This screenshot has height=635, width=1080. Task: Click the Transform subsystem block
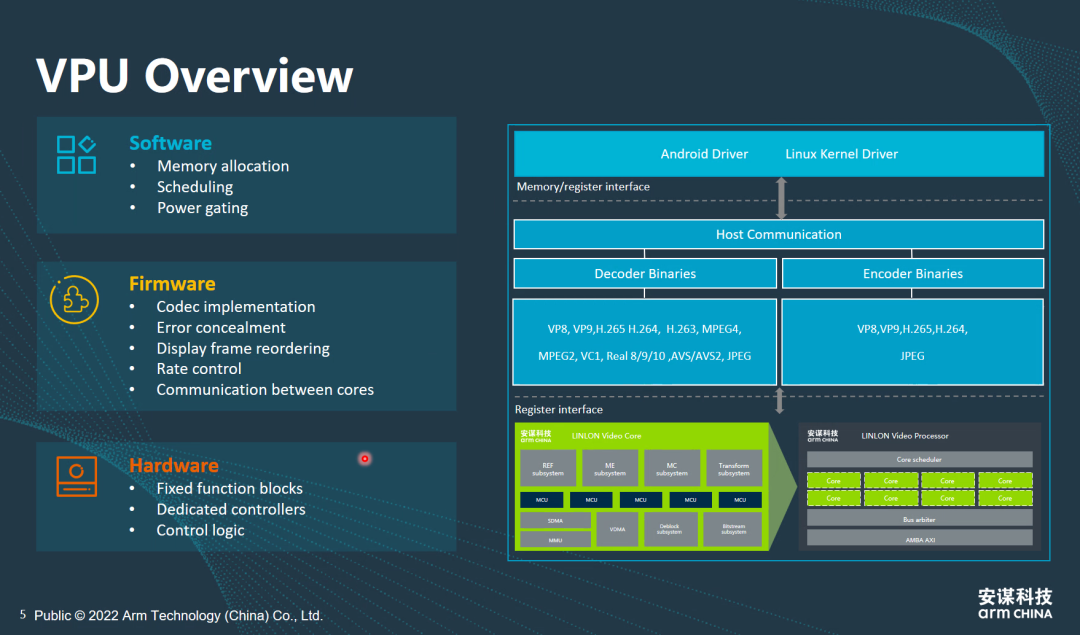(x=733, y=468)
